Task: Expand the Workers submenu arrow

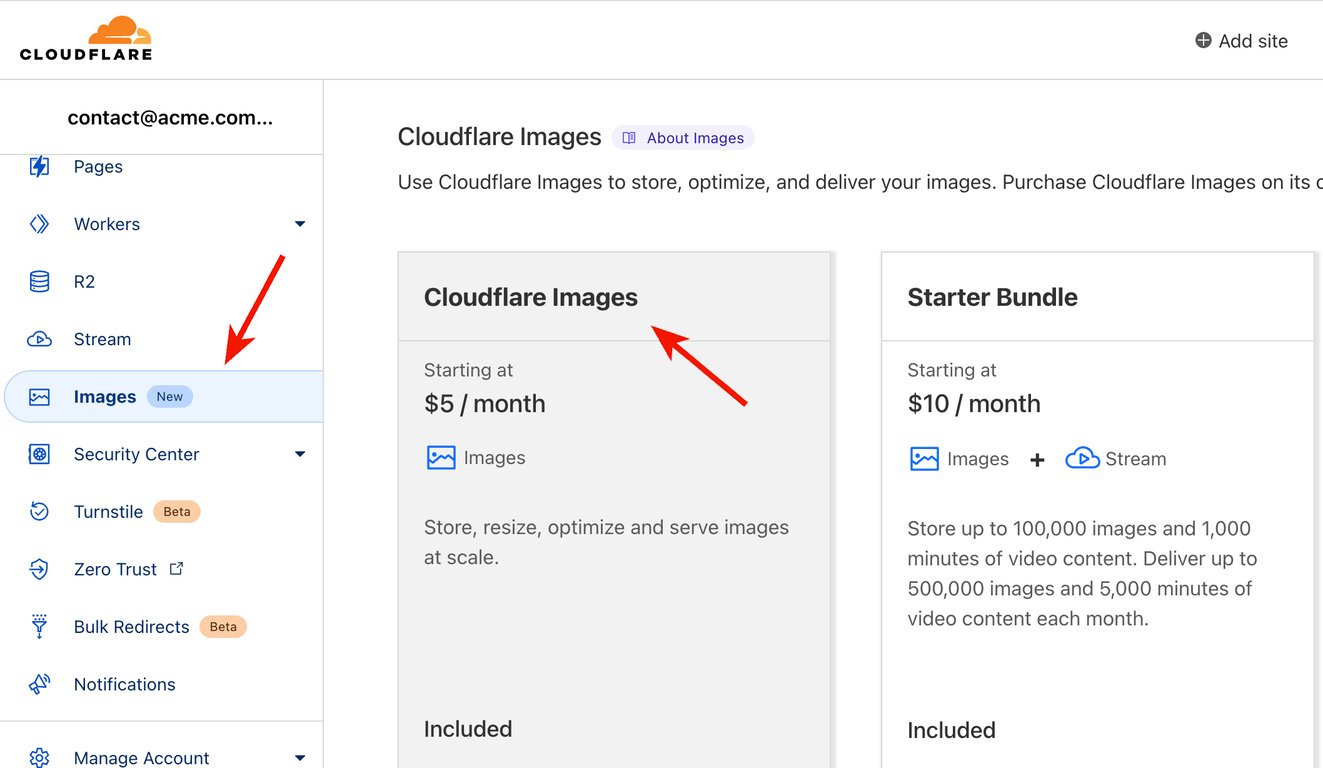Action: click(300, 224)
